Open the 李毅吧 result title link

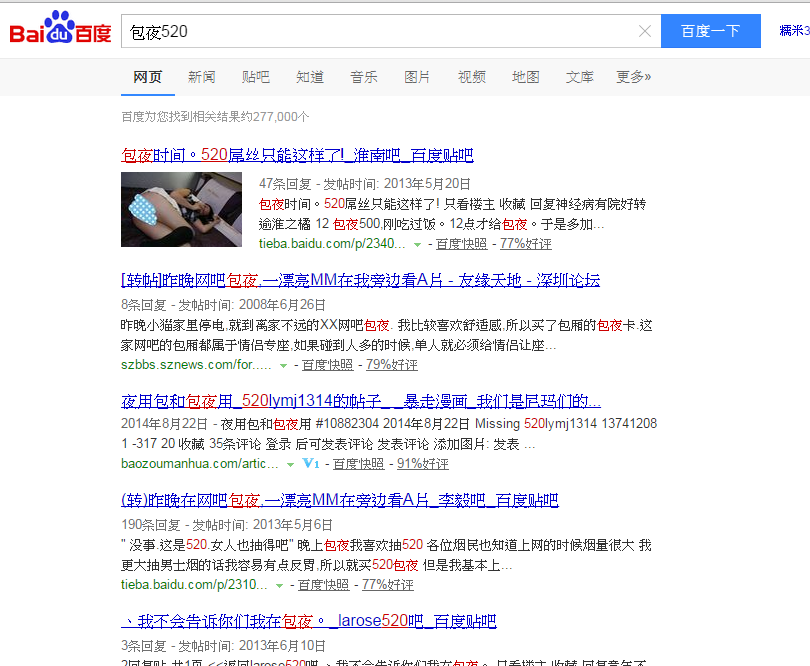[340, 500]
